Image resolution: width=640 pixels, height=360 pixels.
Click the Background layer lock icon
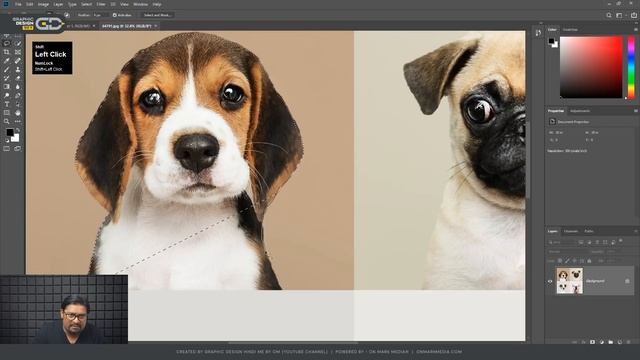[627, 281]
